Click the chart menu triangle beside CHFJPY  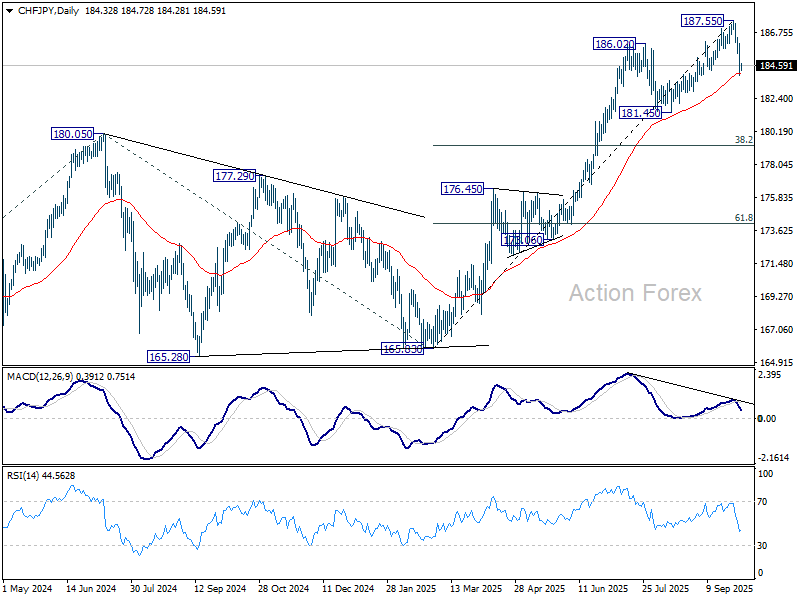10,11
